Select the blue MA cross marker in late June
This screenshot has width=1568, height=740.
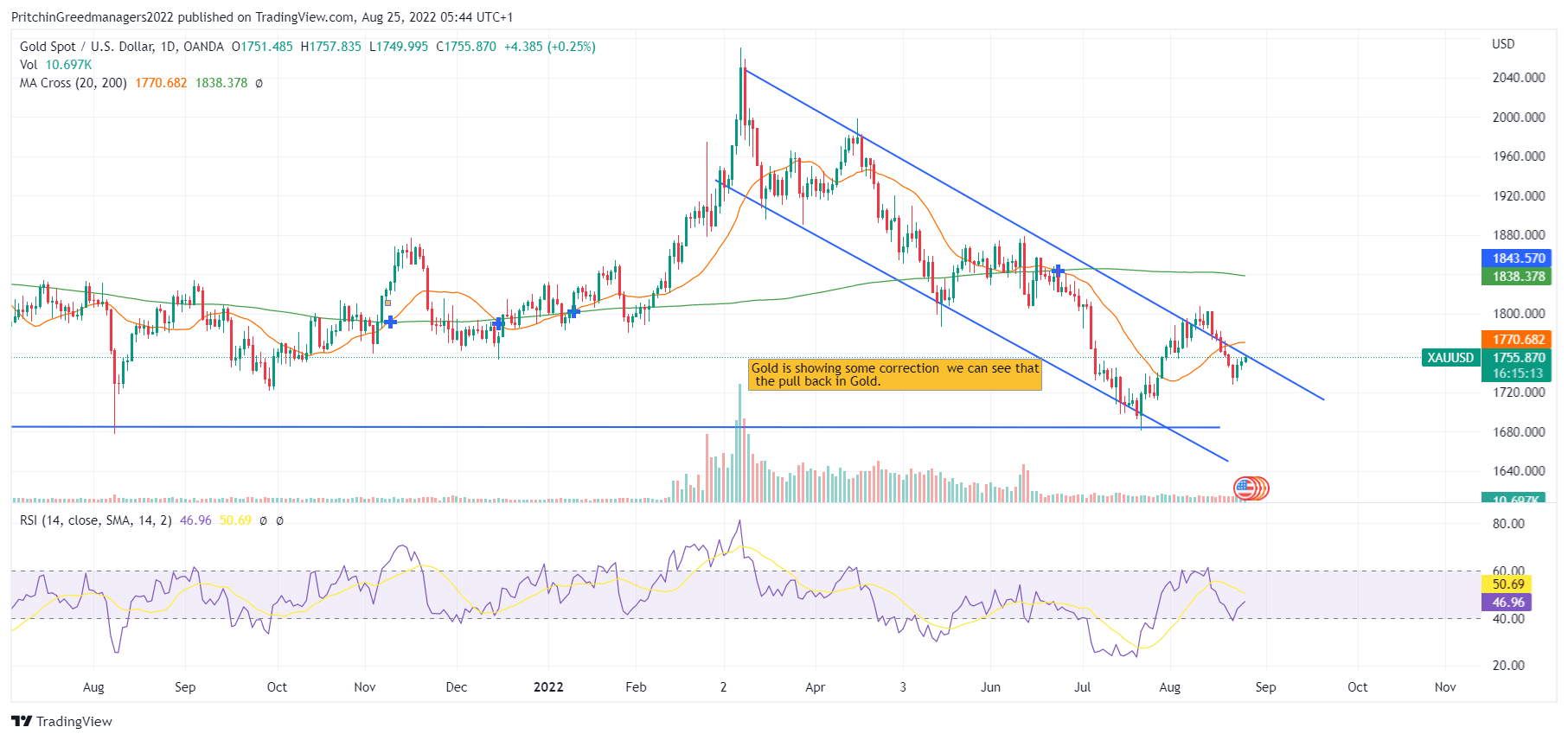[x=1057, y=271]
